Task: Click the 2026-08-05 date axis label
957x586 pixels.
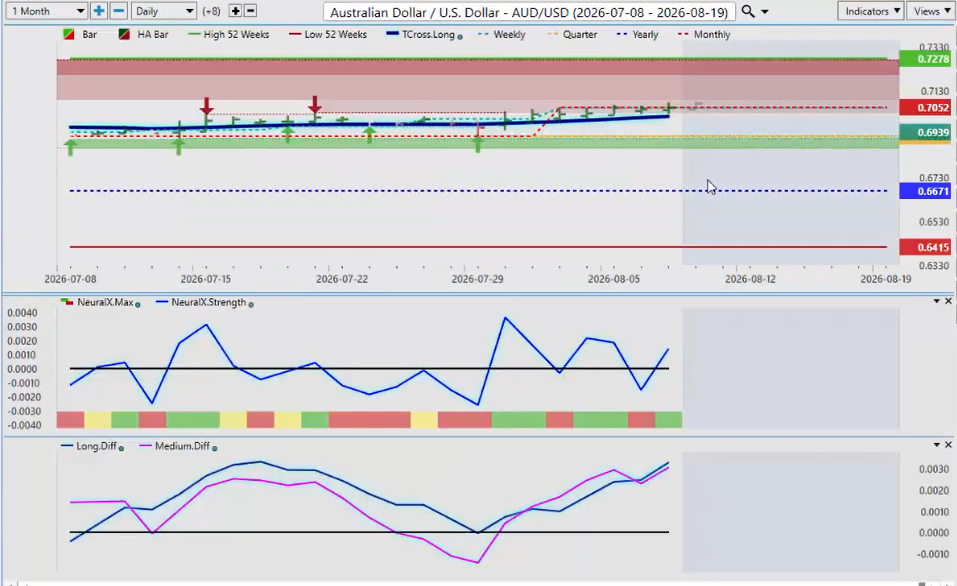Action: (x=613, y=279)
